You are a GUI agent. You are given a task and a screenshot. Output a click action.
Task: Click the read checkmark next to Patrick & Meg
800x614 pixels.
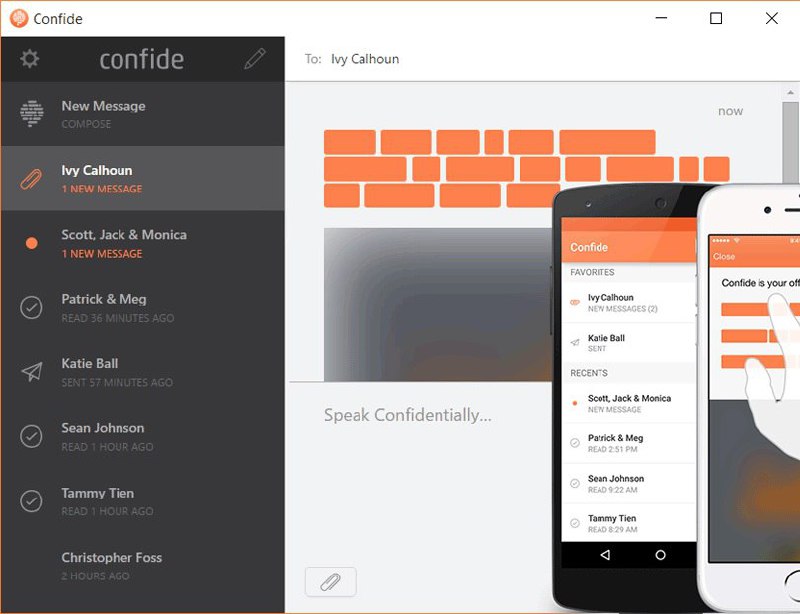[31, 308]
